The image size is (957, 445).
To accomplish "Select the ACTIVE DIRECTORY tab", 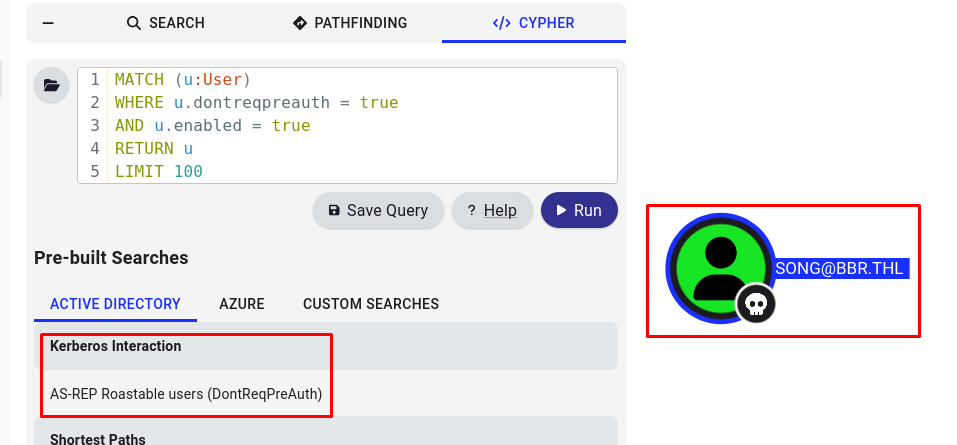I will 115,303.
